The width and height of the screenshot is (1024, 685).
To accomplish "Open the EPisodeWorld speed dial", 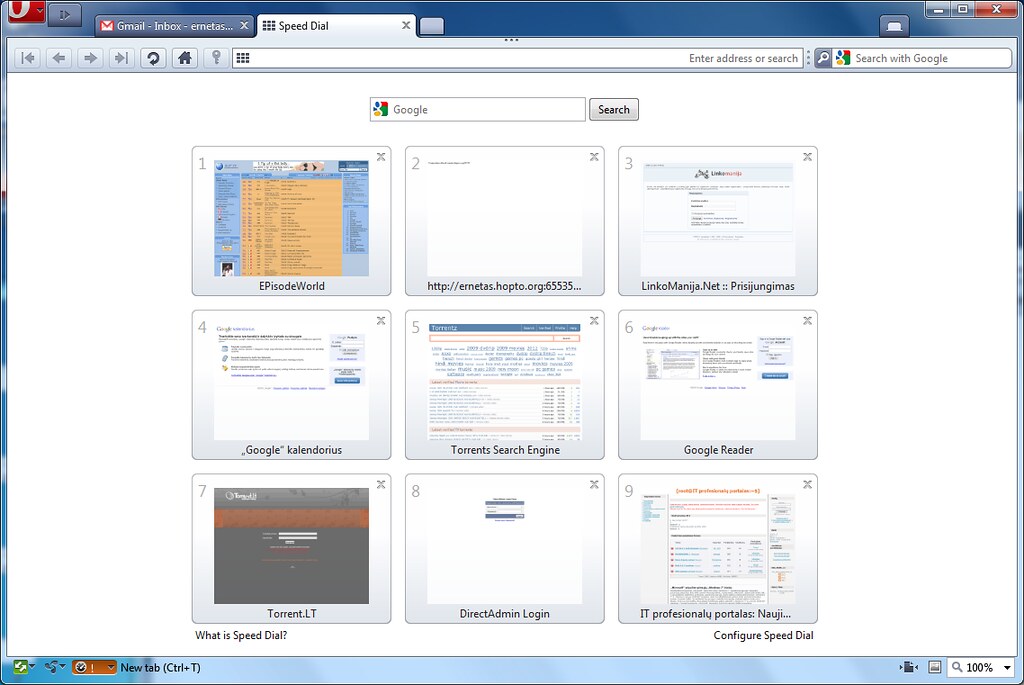I will click(x=291, y=221).
